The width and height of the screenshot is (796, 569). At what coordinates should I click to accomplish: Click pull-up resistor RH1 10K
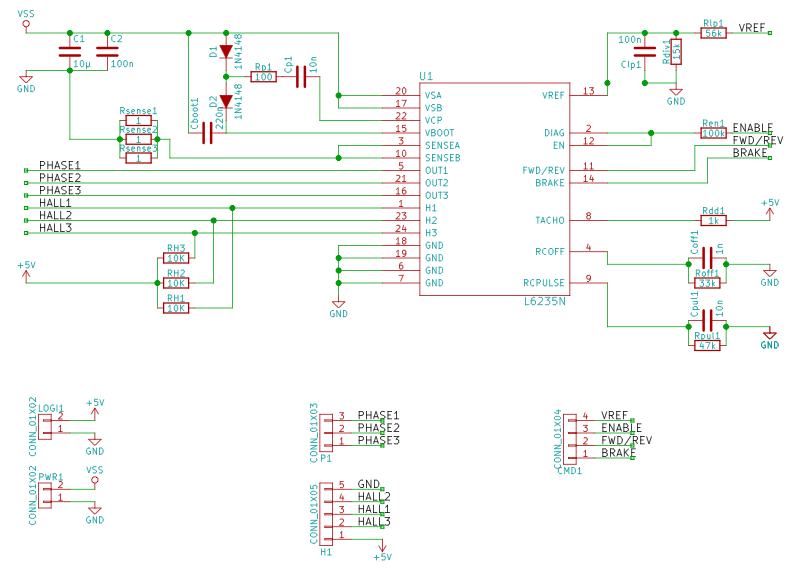pyautogui.click(x=176, y=308)
